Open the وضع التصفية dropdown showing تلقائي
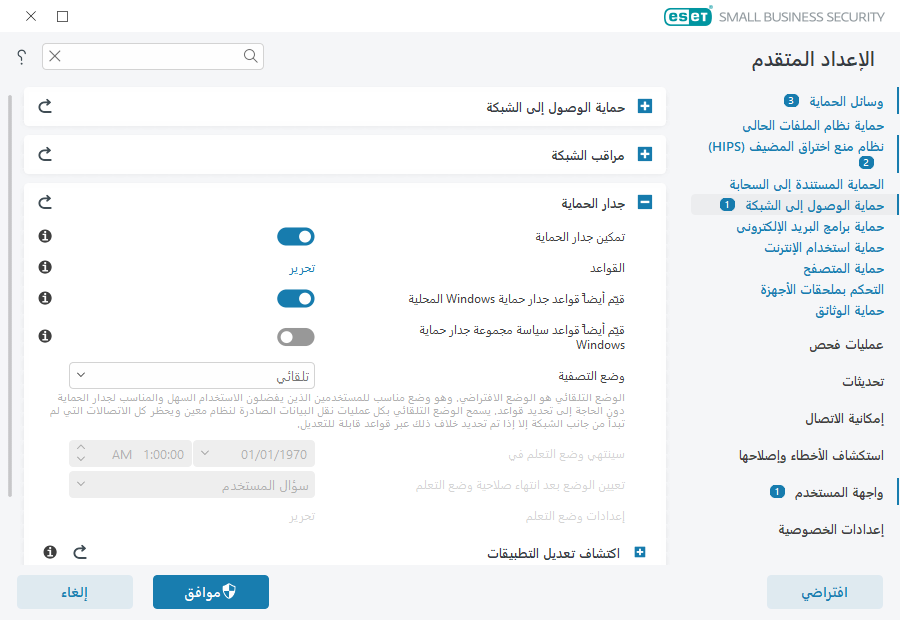The height and width of the screenshot is (620, 900). pos(191,373)
